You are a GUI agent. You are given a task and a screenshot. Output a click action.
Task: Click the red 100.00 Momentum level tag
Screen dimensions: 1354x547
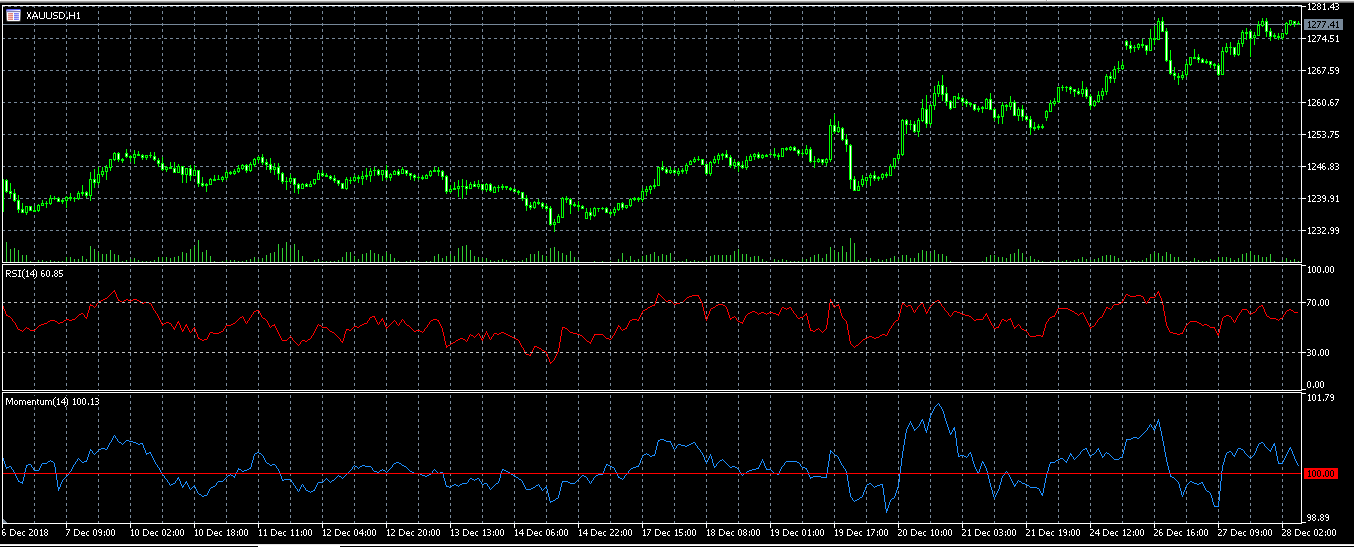(1322, 473)
